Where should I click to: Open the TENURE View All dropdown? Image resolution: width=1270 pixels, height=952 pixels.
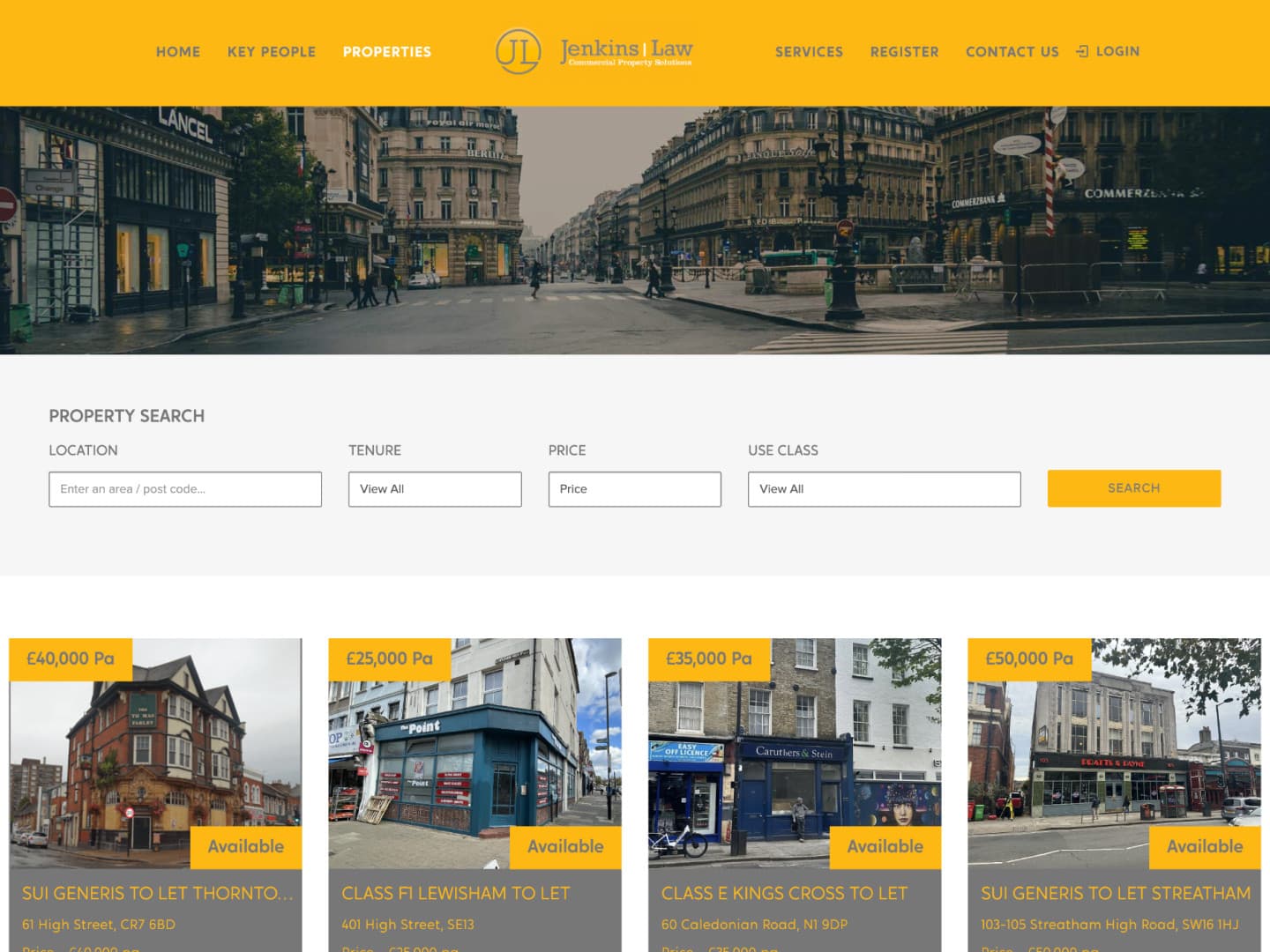[x=435, y=488]
